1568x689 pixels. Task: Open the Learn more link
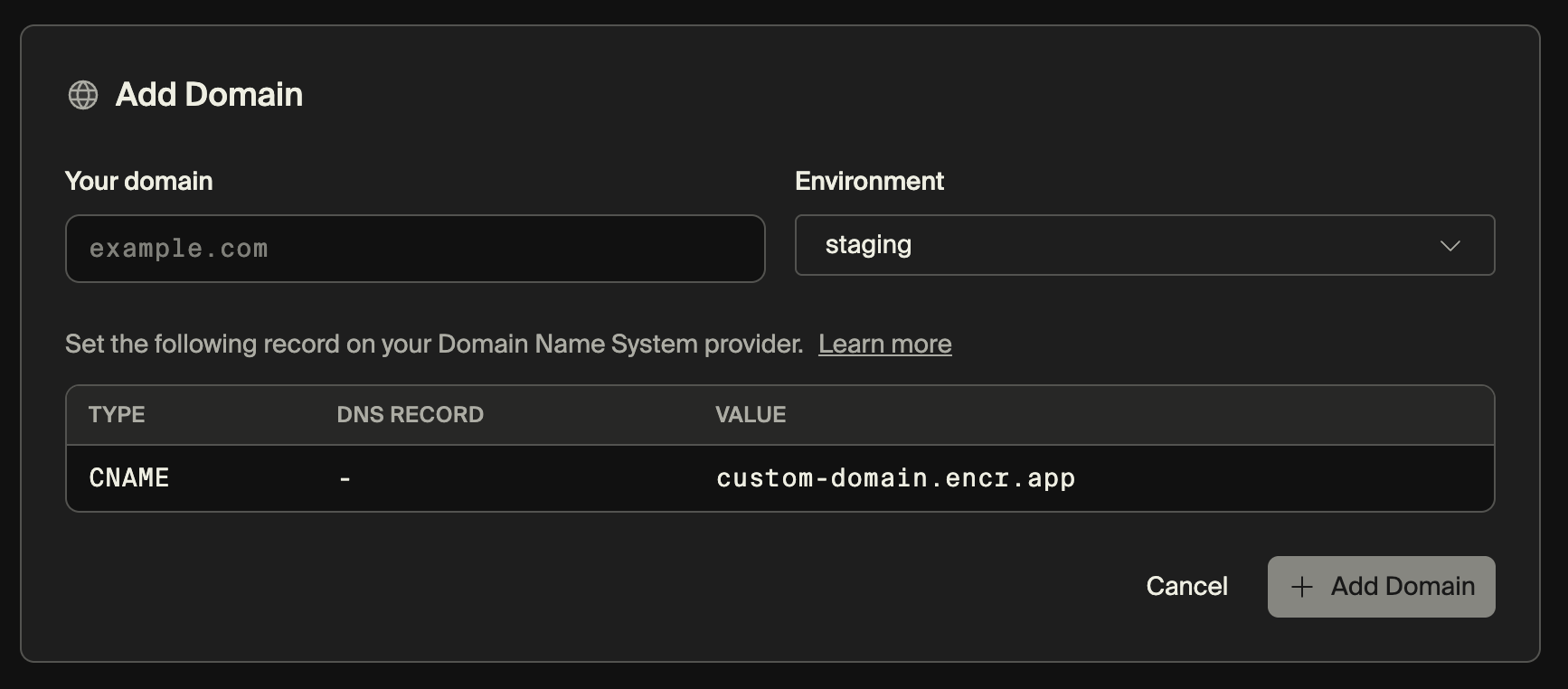tap(885, 344)
